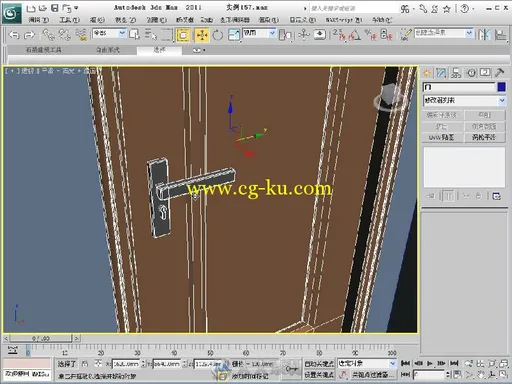Open the Key Filters button
This screenshot has height=384, width=512.
[x=373, y=375]
